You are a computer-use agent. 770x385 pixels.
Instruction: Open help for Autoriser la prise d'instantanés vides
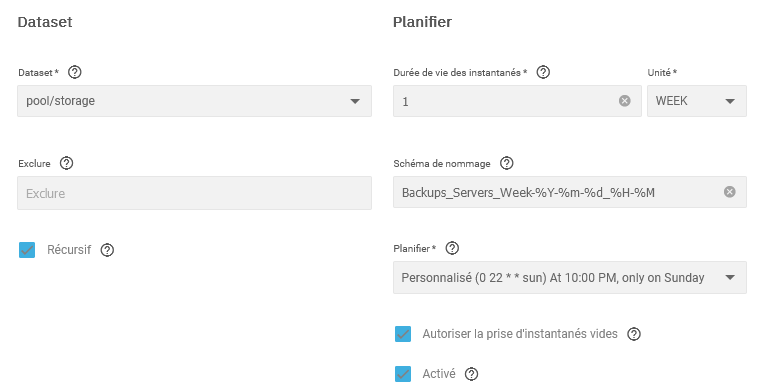coord(634,334)
